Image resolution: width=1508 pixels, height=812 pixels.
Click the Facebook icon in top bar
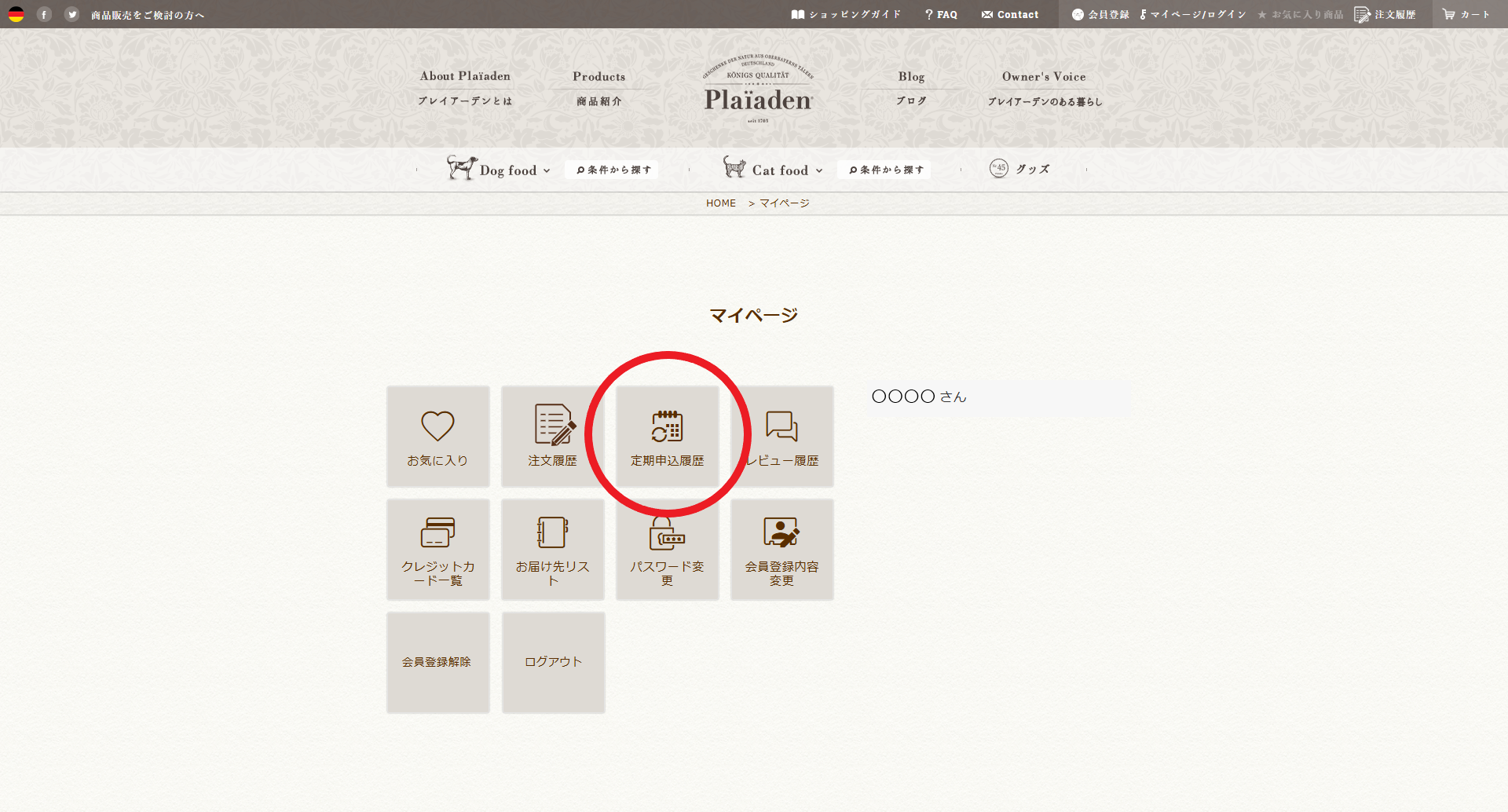[44, 14]
